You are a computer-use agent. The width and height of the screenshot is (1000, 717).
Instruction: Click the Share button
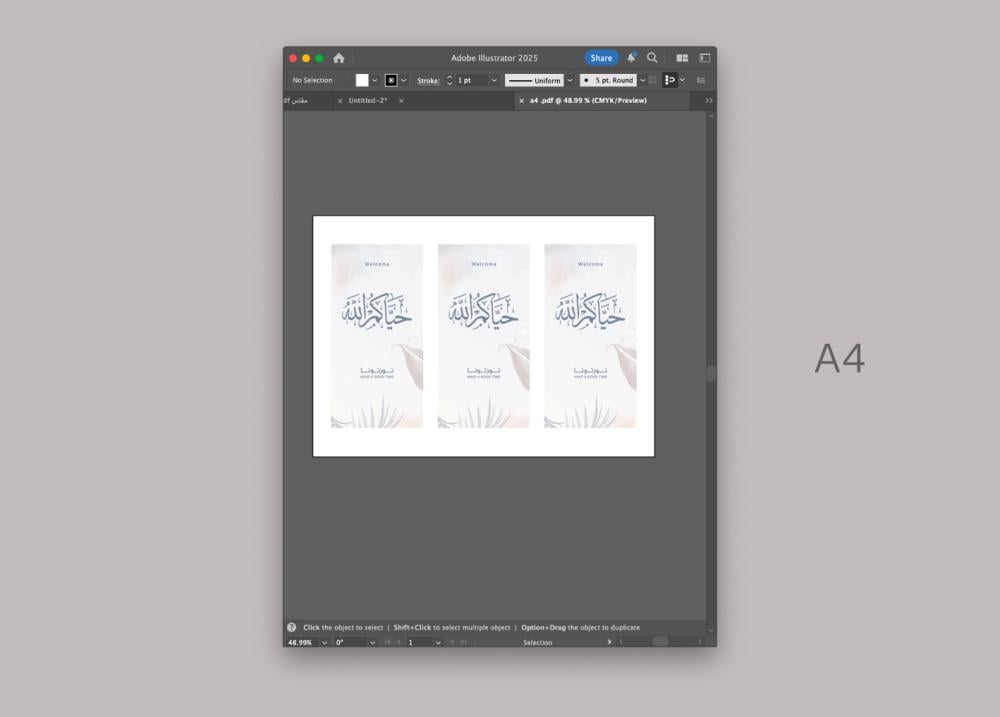click(x=601, y=58)
